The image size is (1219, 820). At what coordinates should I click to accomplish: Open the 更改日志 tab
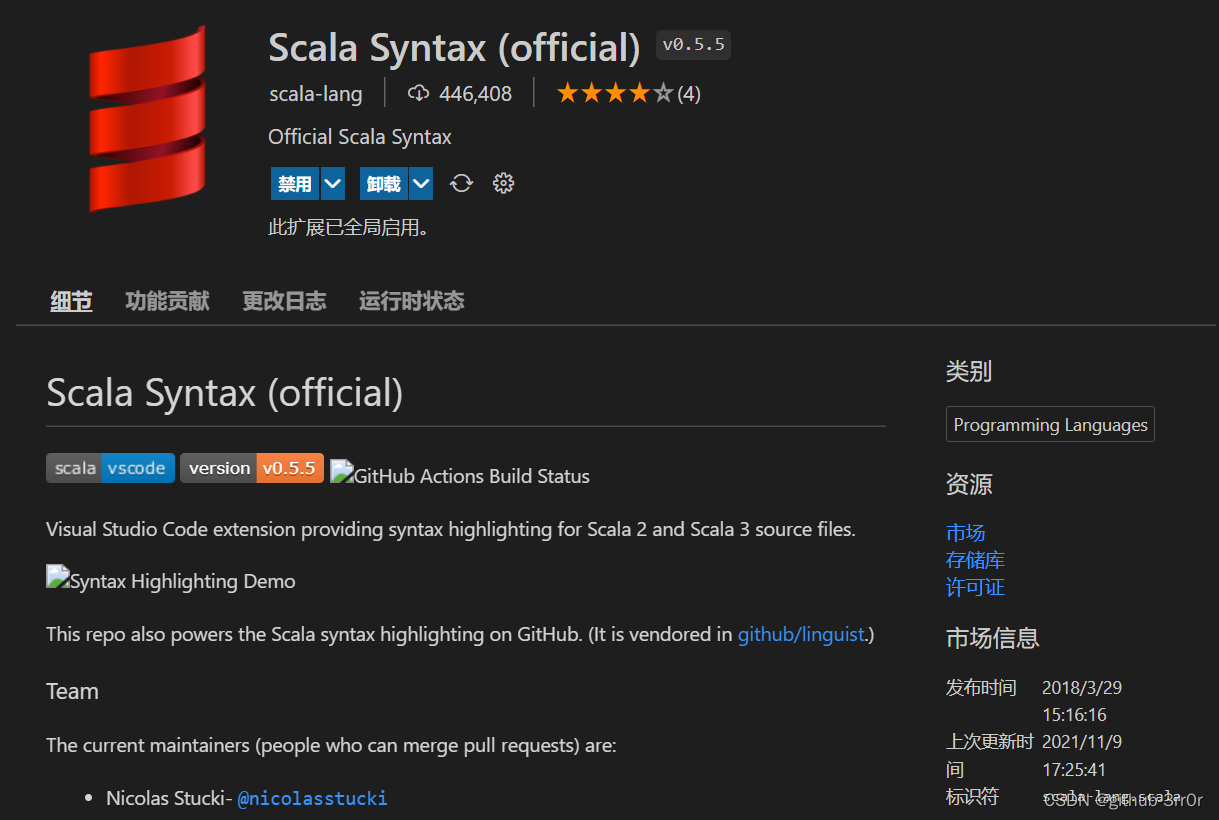click(283, 301)
